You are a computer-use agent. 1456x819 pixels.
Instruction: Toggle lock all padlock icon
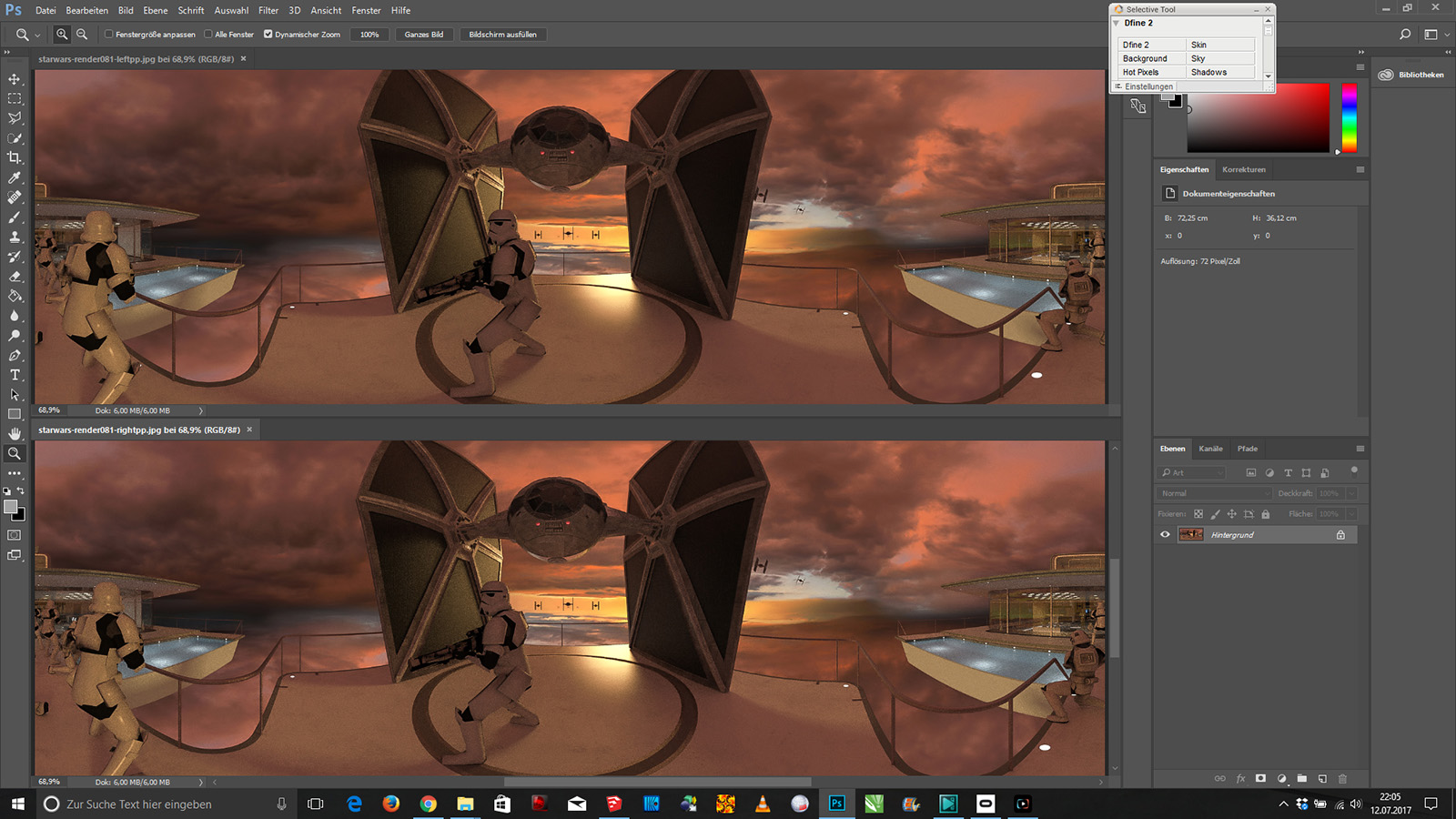(1265, 514)
